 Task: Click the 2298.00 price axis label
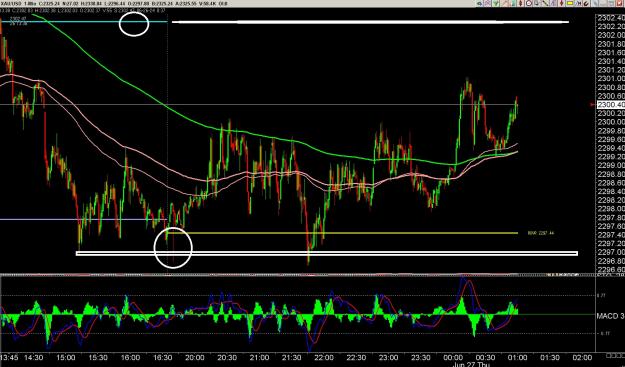tap(610, 209)
